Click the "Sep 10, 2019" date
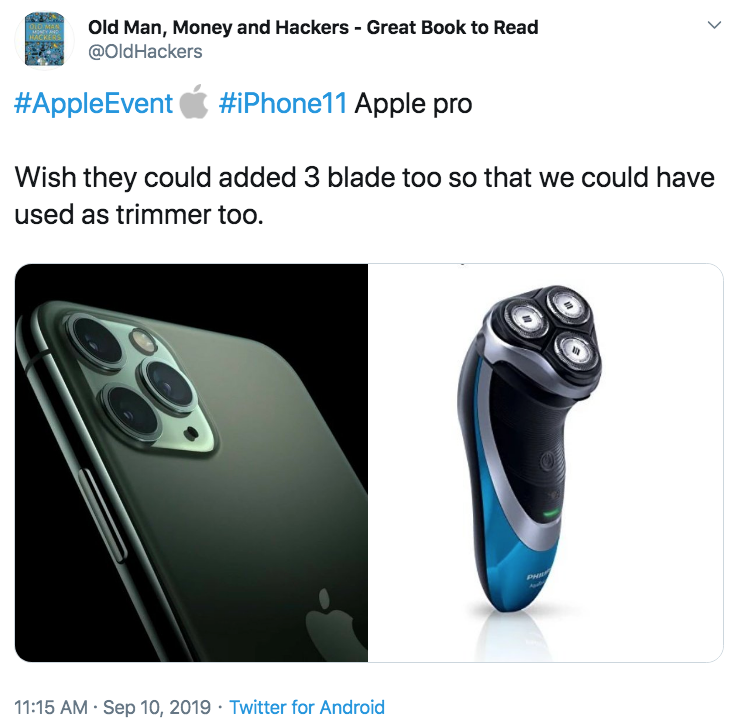732x728 pixels. (157, 707)
